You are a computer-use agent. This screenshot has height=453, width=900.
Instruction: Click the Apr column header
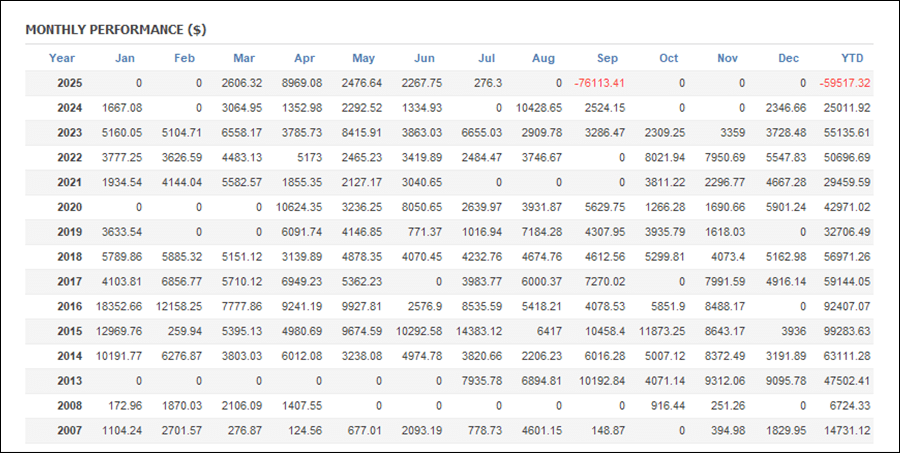point(304,58)
